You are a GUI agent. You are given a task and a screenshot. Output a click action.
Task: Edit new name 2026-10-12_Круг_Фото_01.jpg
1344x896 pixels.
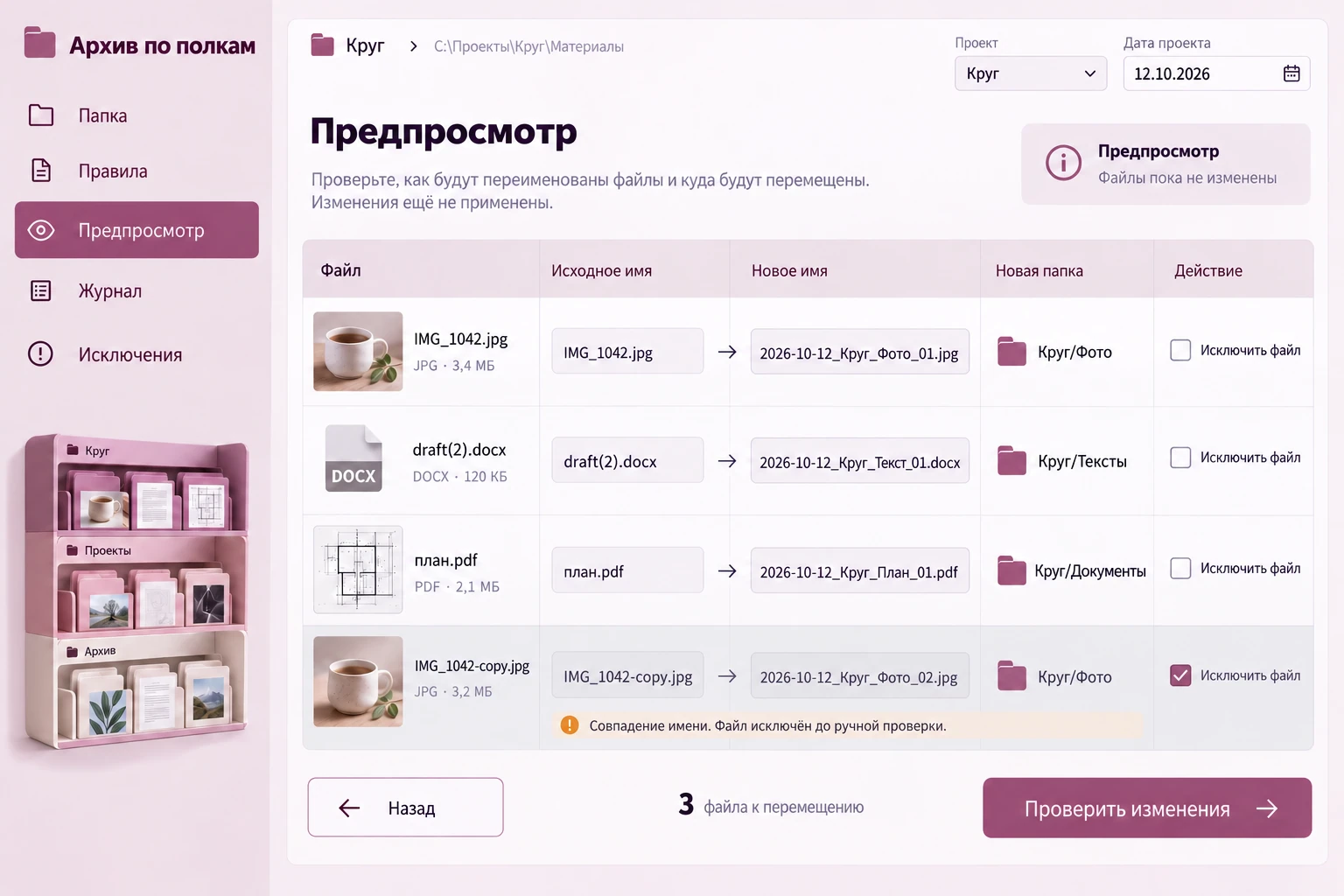(x=859, y=352)
